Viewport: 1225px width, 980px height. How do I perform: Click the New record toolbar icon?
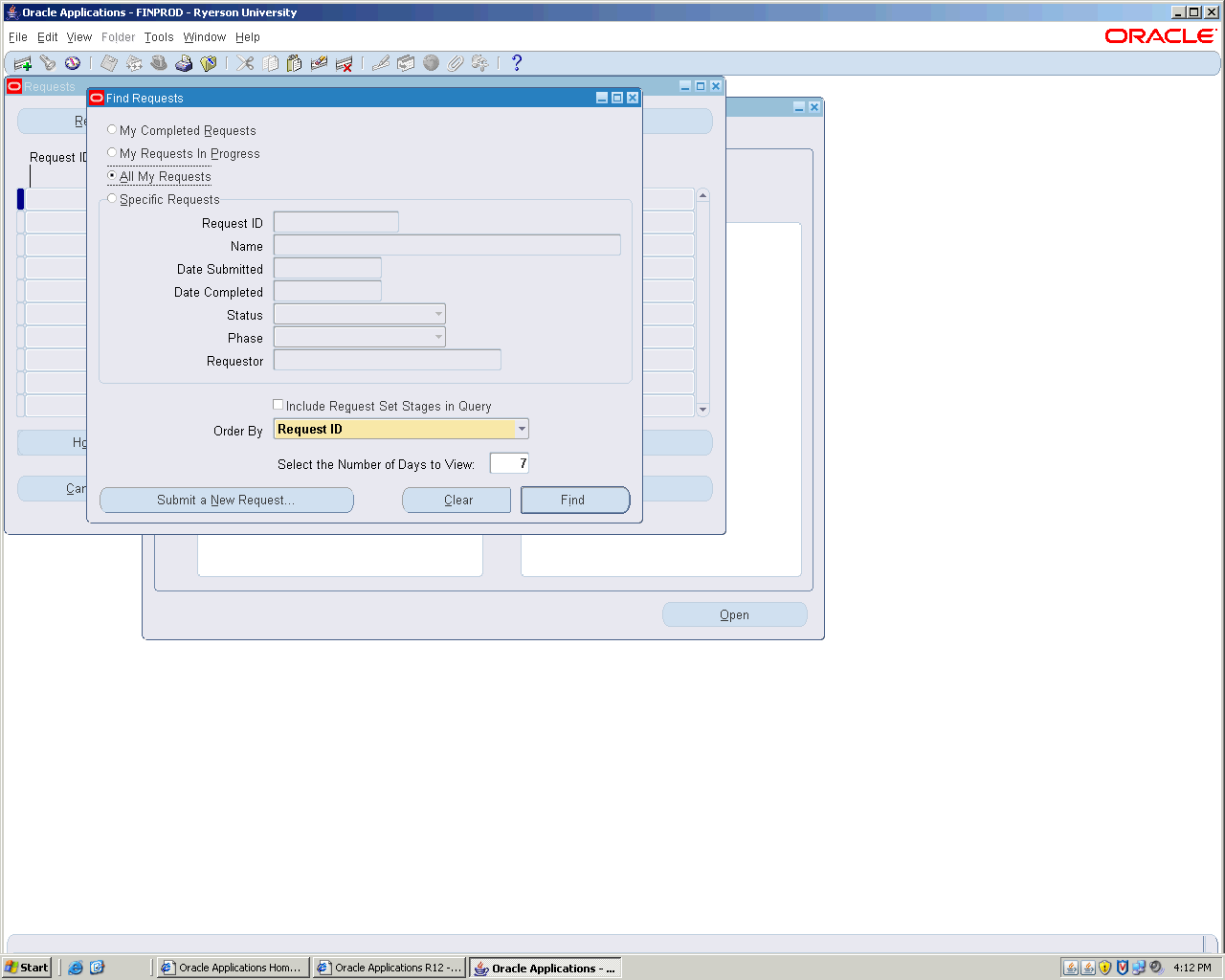coord(23,63)
